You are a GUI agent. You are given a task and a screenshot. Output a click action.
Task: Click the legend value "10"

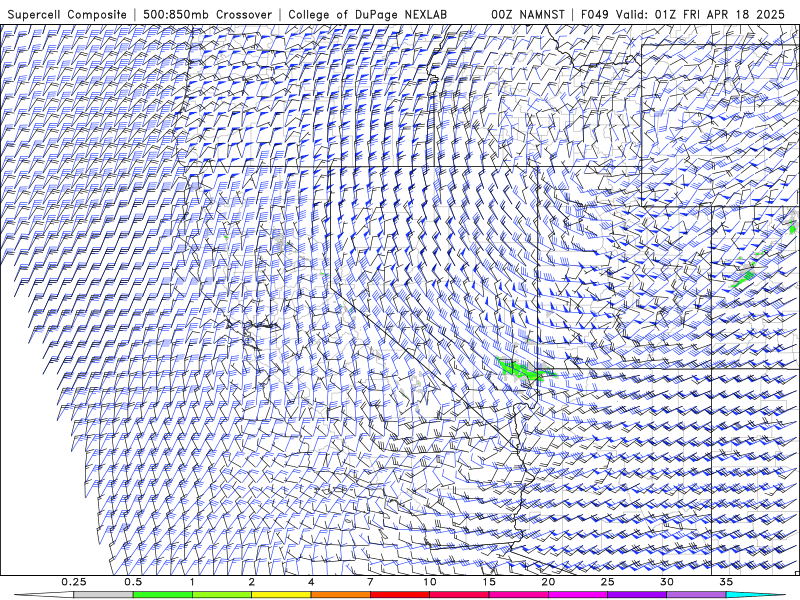click(430, 582)
